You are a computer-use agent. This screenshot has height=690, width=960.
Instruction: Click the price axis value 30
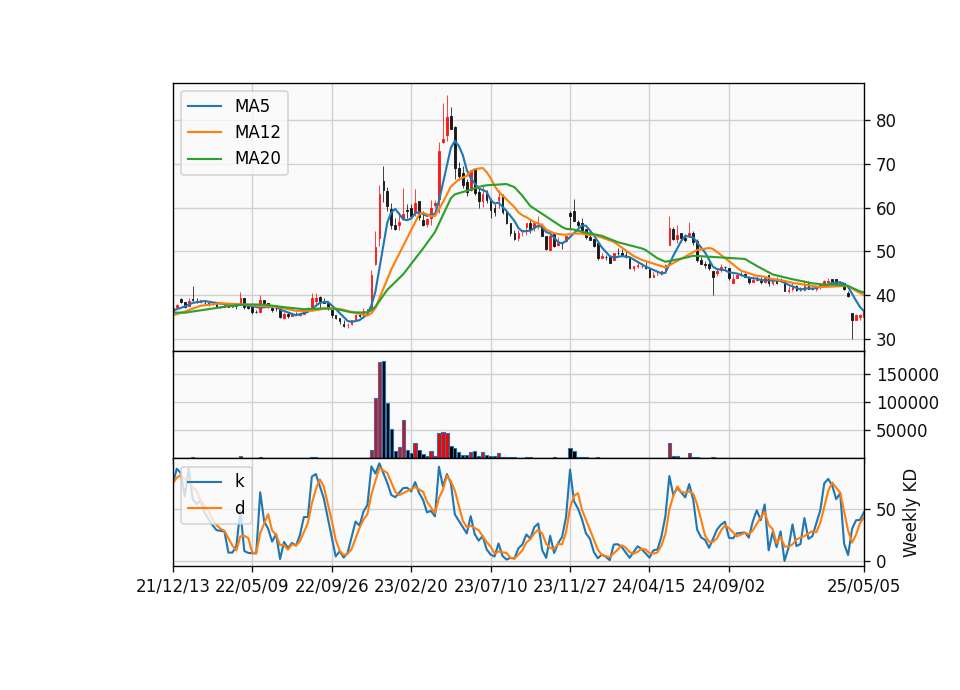click(886, 340)
